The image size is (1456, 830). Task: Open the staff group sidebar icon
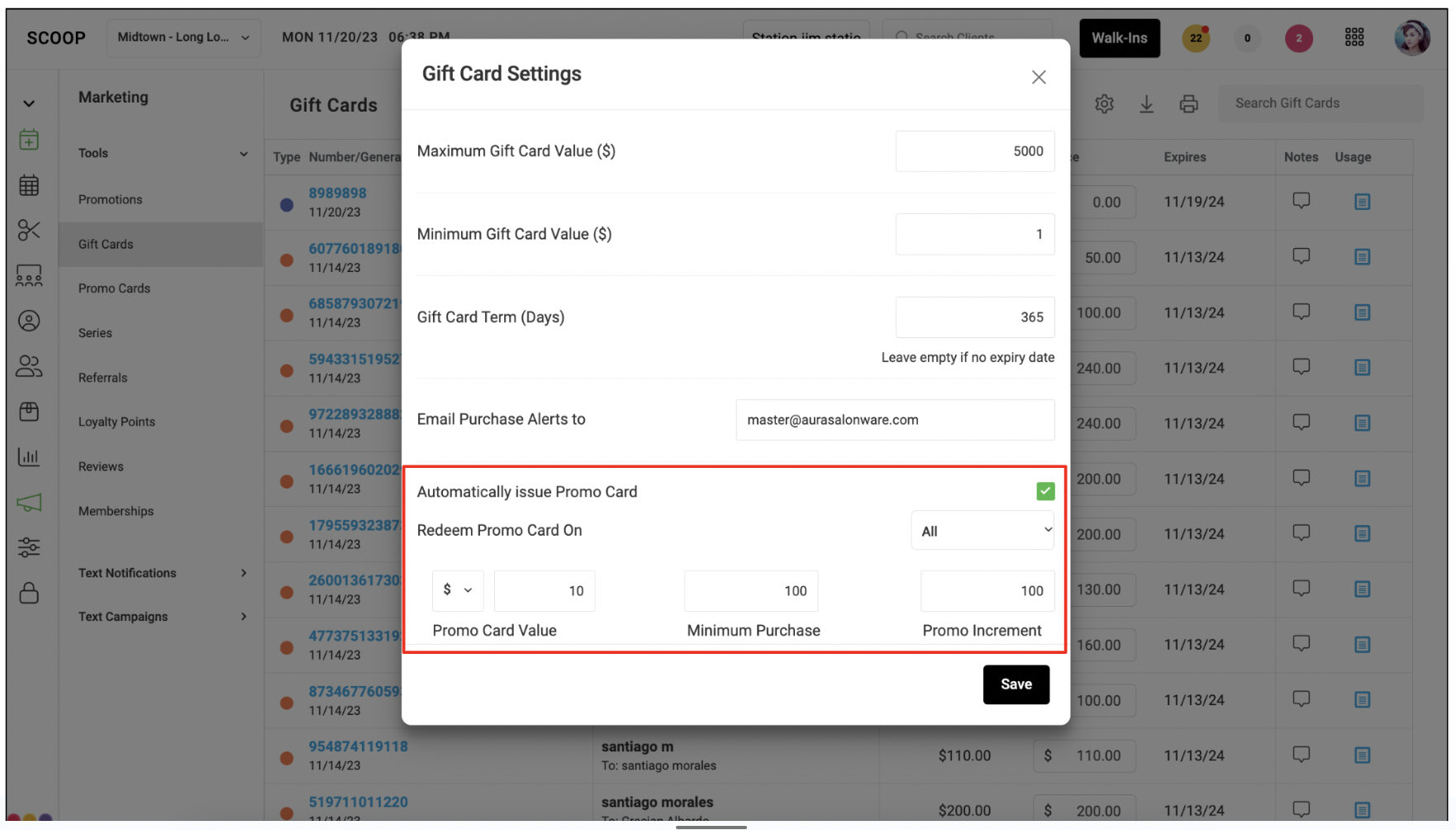[x=29, y=366]
